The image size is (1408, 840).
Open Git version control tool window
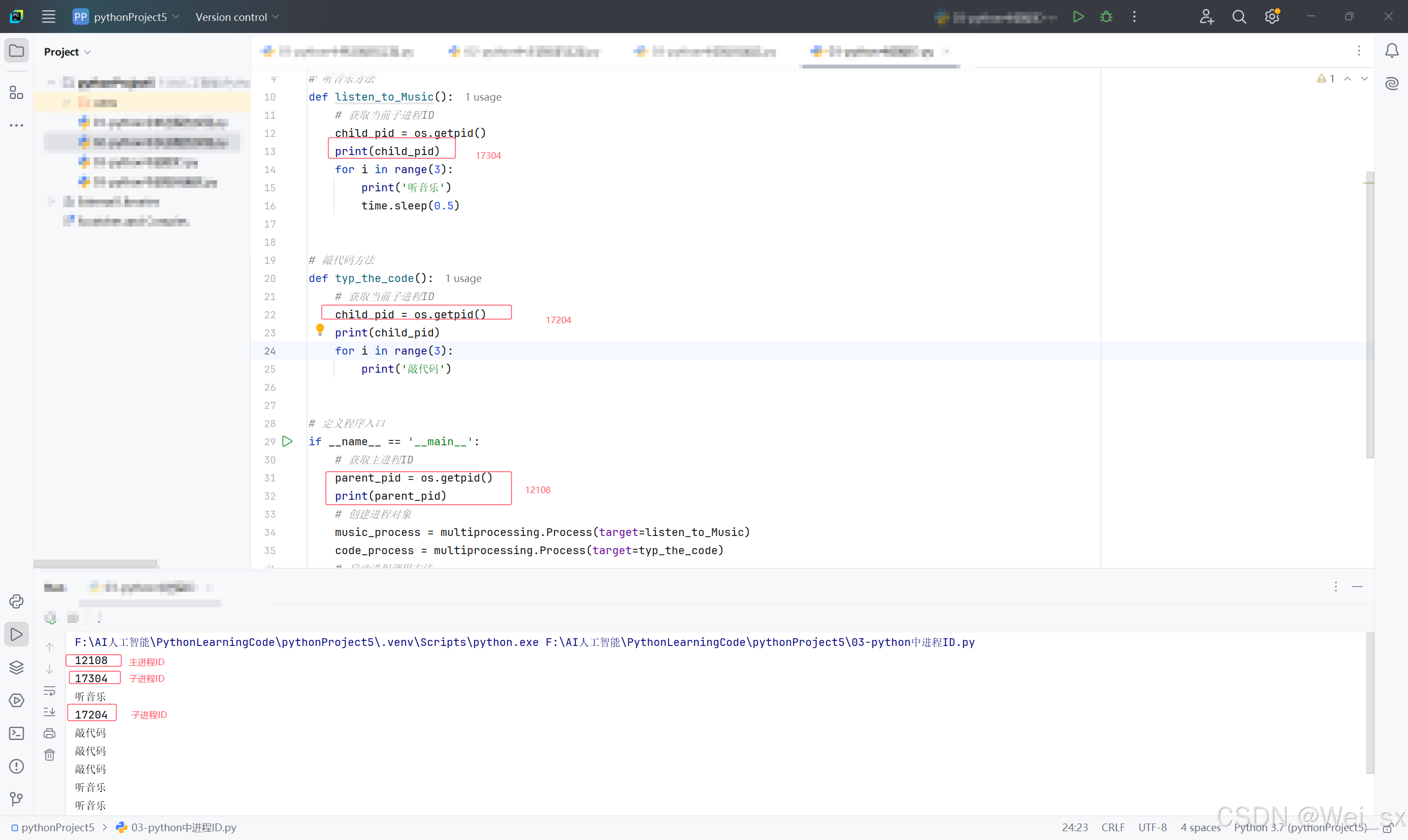click(x=16, y=799)
